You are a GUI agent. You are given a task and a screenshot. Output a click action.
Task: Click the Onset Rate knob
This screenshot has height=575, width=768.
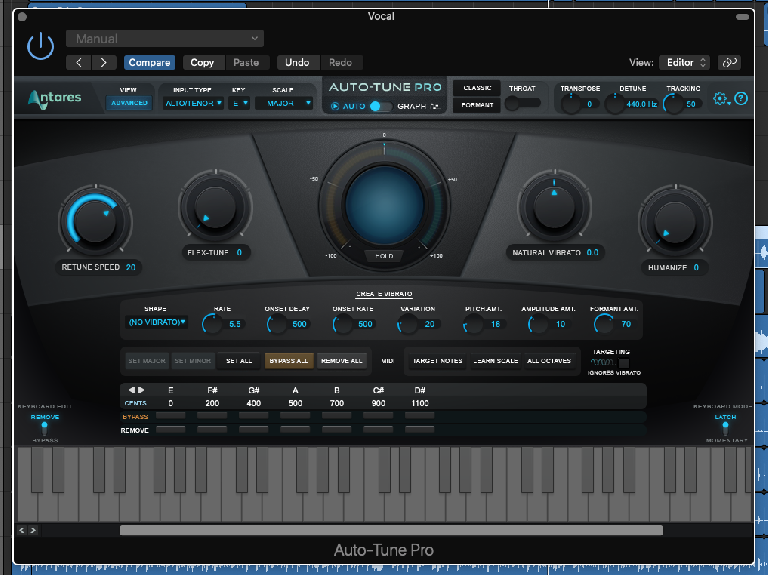(x=342, y=324)
